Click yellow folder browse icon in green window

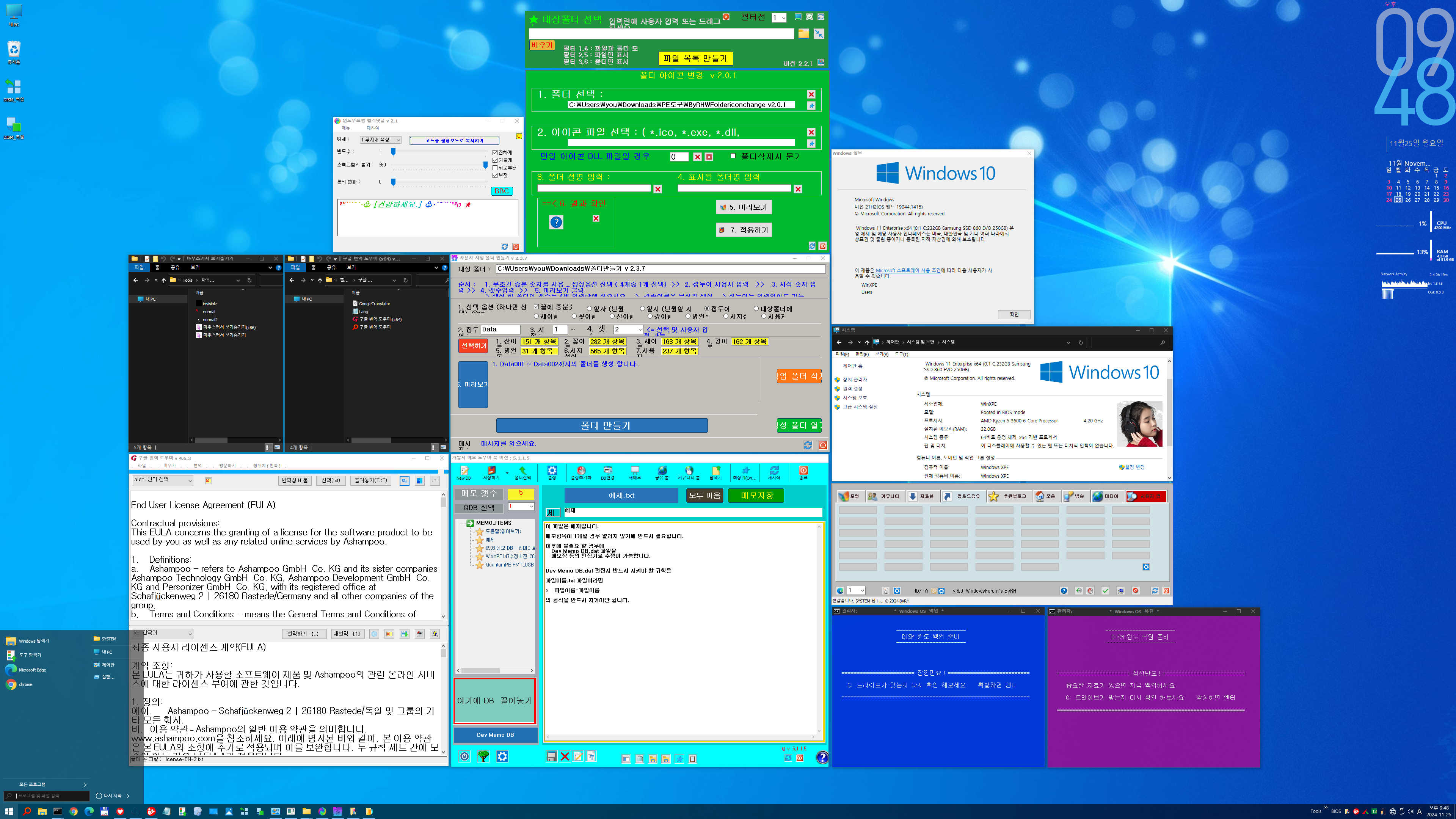(x=803, y=34)
